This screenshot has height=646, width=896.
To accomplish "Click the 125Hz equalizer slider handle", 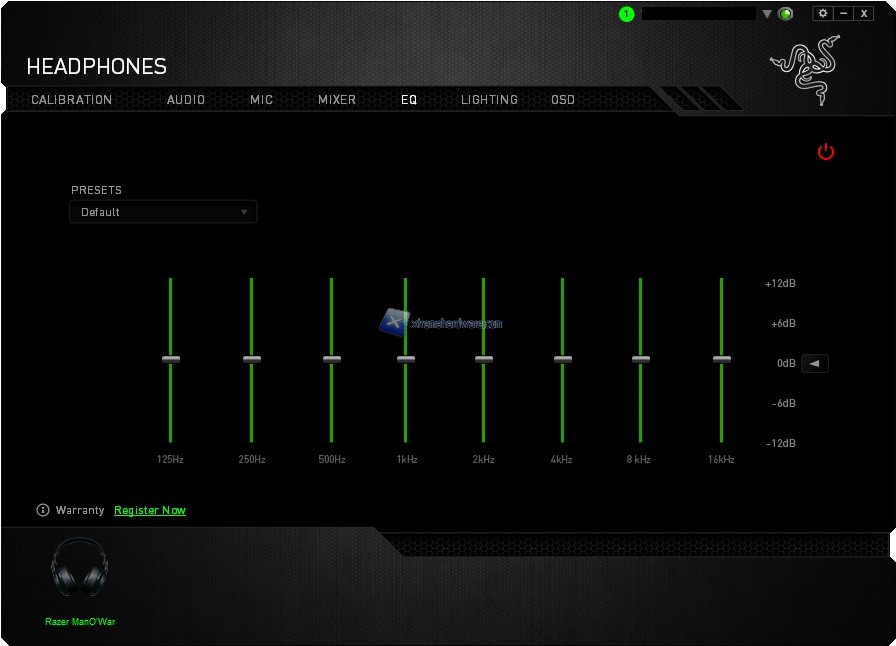I will point(171,359).
